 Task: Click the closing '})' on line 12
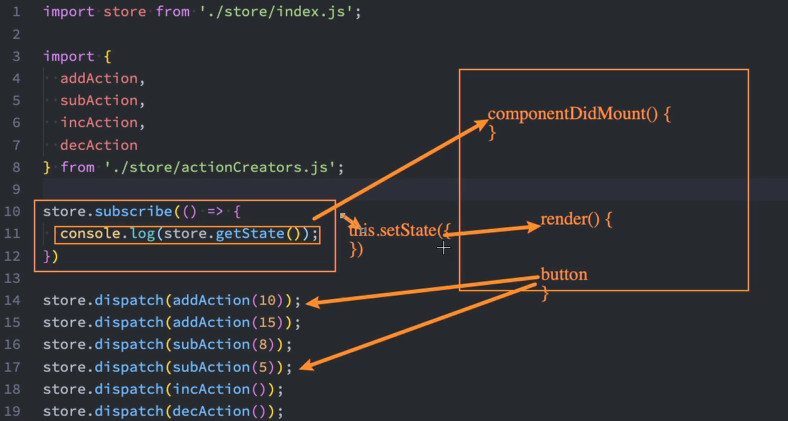pos(51,256)
